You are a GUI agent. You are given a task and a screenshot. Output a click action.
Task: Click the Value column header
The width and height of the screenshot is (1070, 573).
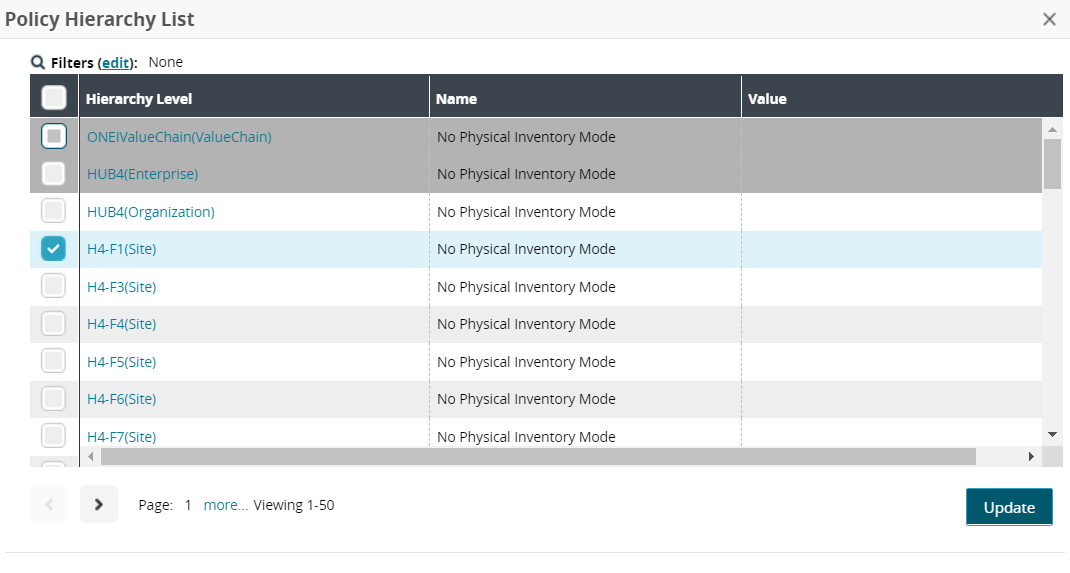[767, 99]
